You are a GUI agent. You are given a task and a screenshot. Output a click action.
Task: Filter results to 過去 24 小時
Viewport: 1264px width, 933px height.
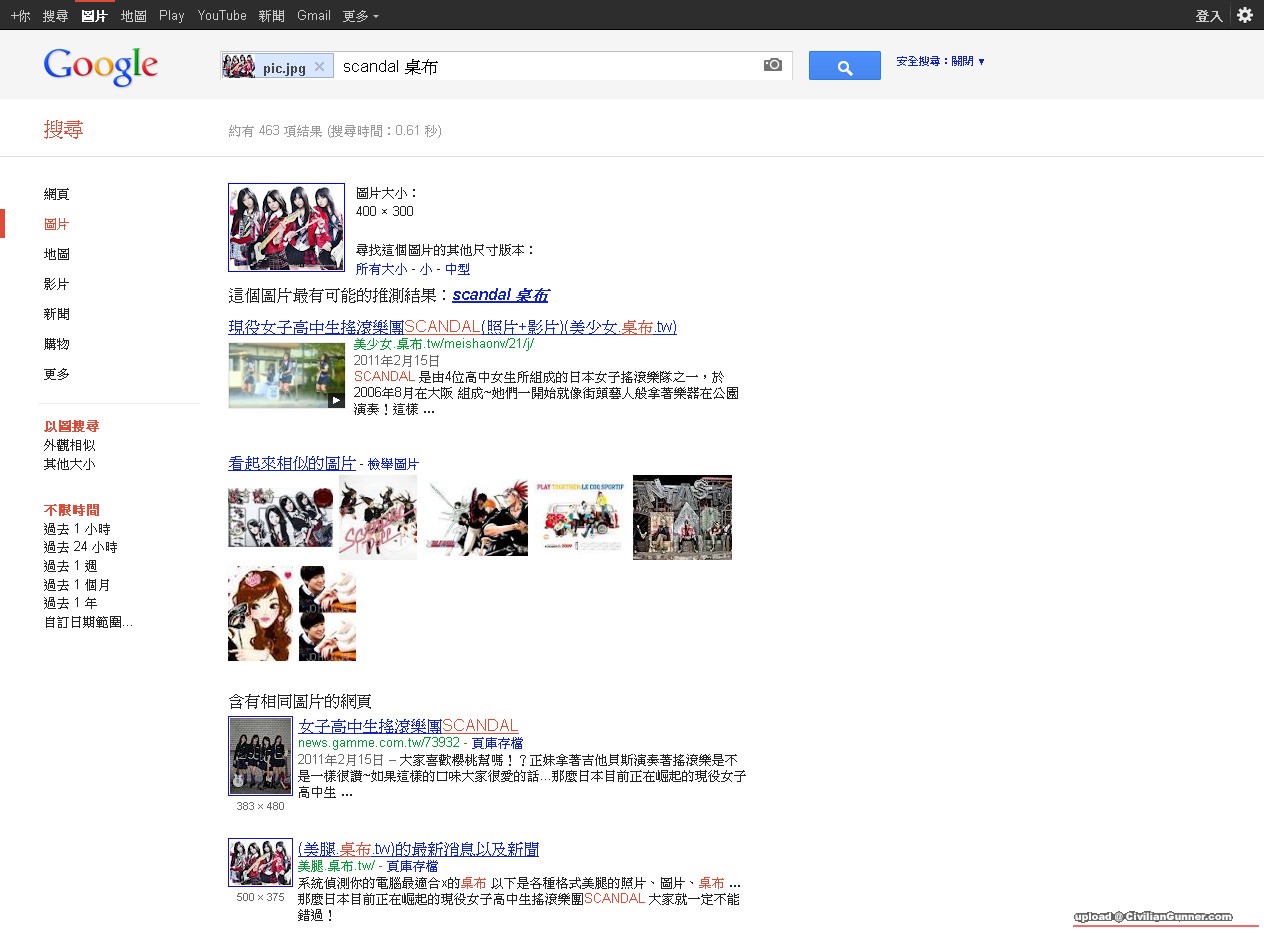coord(80,547)
